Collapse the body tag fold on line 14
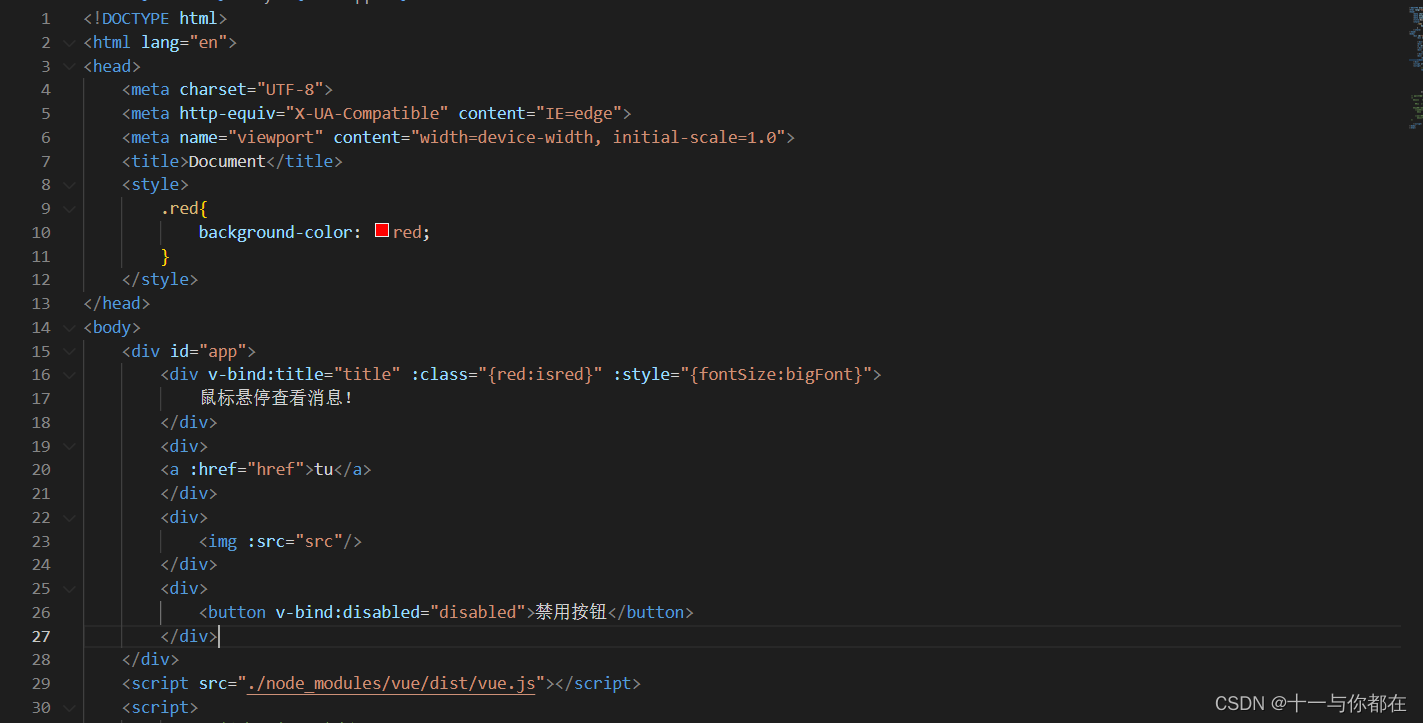The image size is (1423, 723). [x=68, y=328]
